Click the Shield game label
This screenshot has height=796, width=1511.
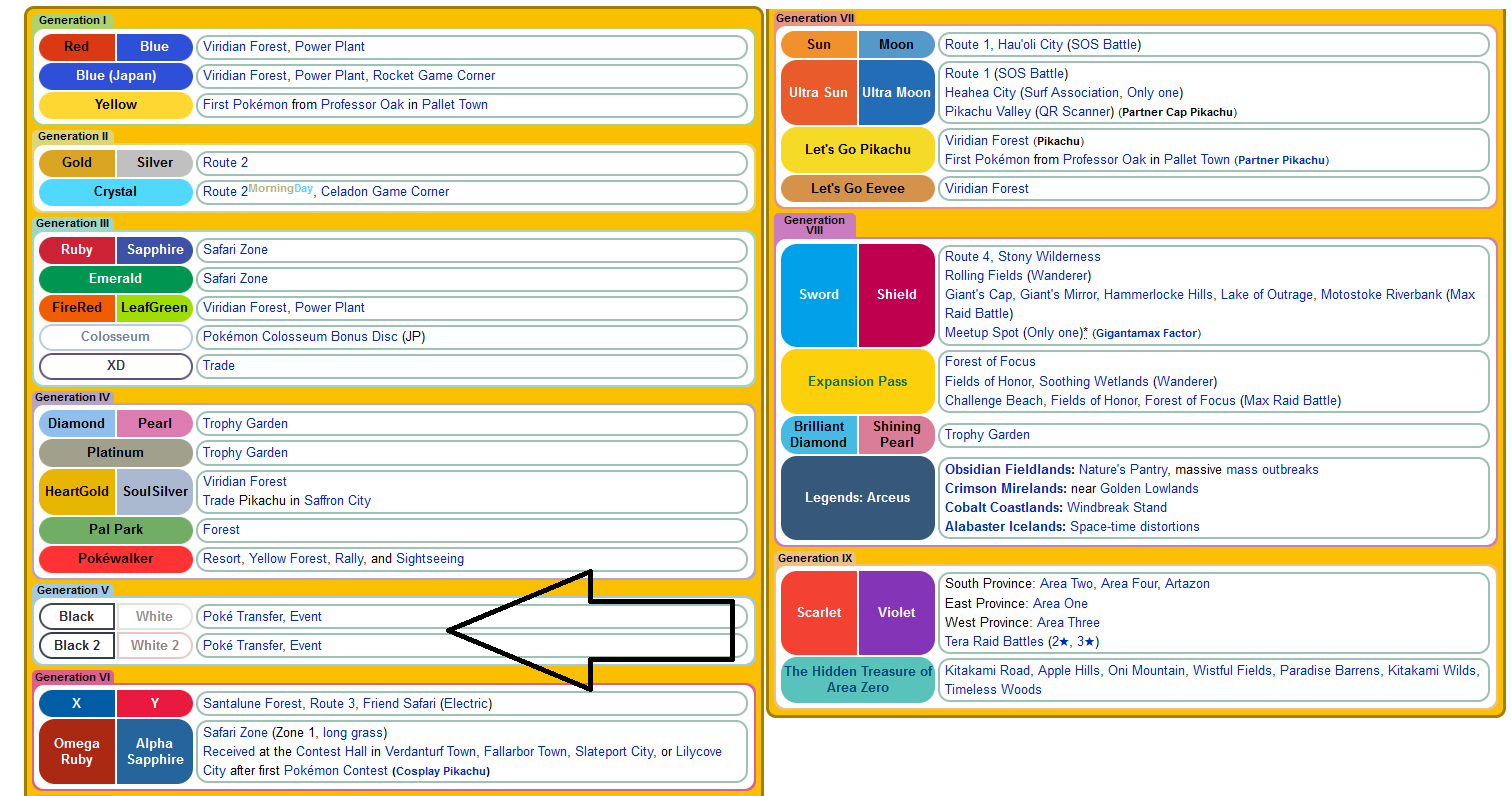coord(897,295)
